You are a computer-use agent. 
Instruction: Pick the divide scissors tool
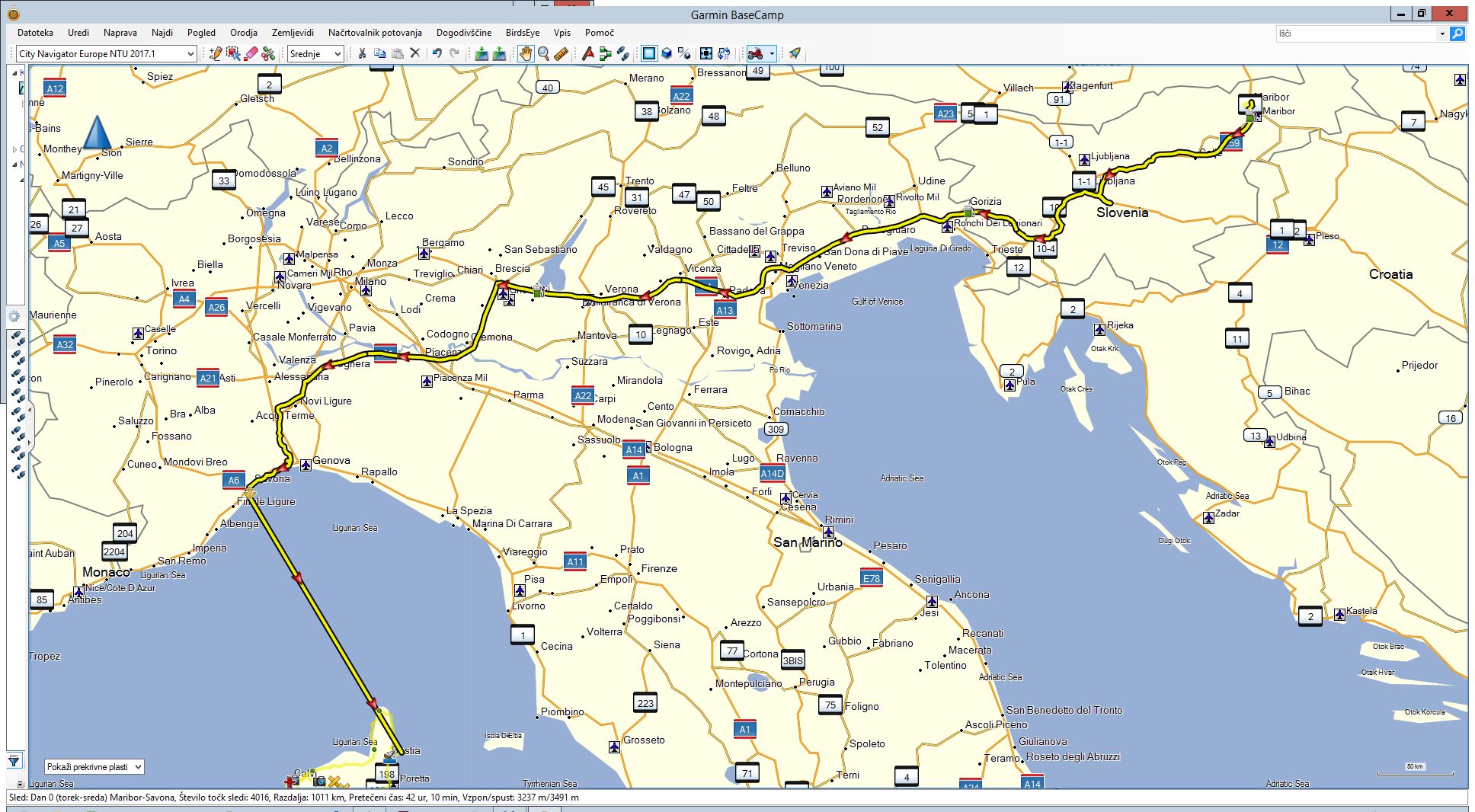(268, 53)
